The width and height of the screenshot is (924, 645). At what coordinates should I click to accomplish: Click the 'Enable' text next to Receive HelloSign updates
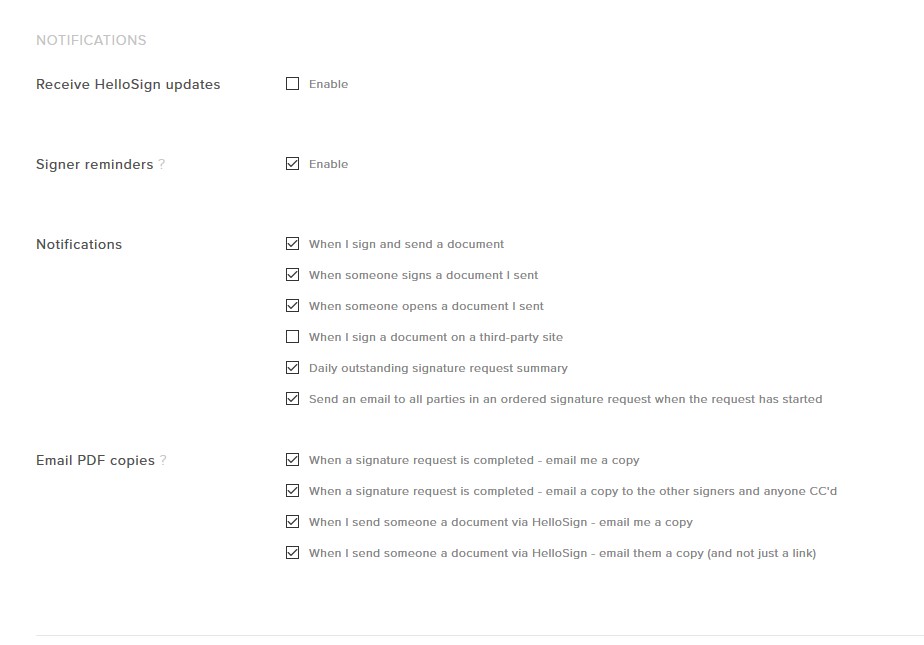[328, 85]
